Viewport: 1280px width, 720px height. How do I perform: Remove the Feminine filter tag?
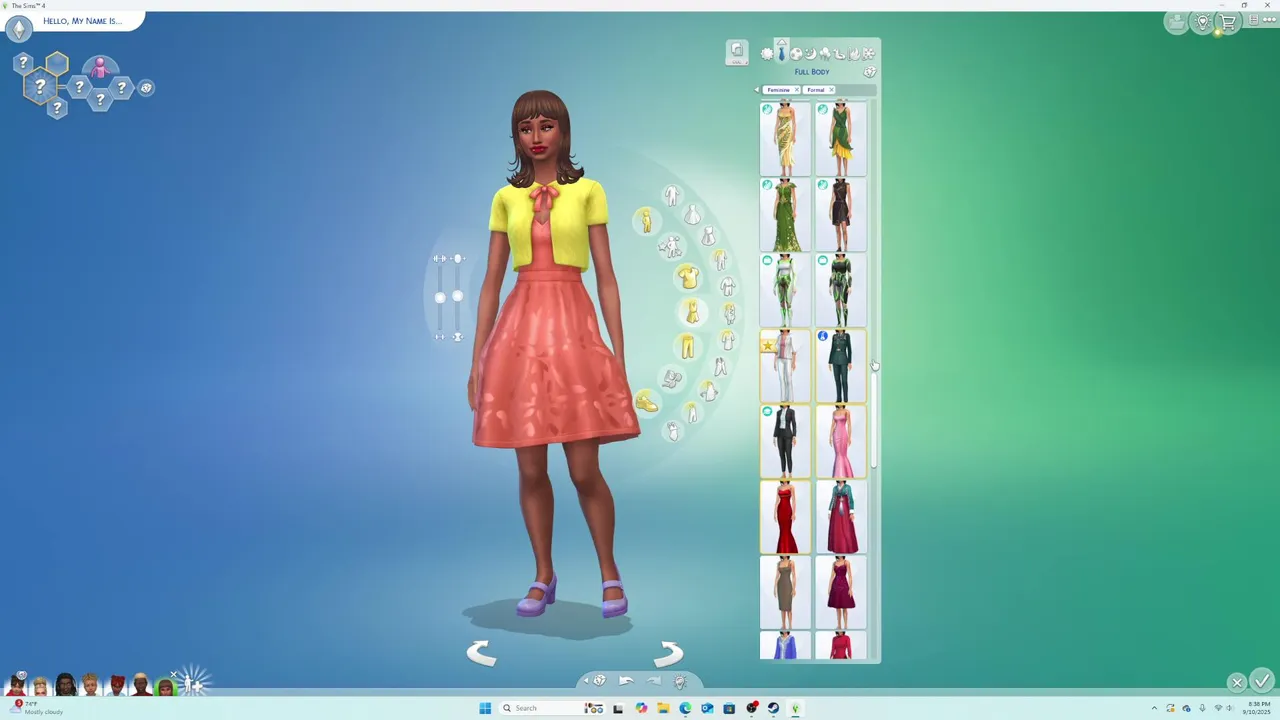797,90
